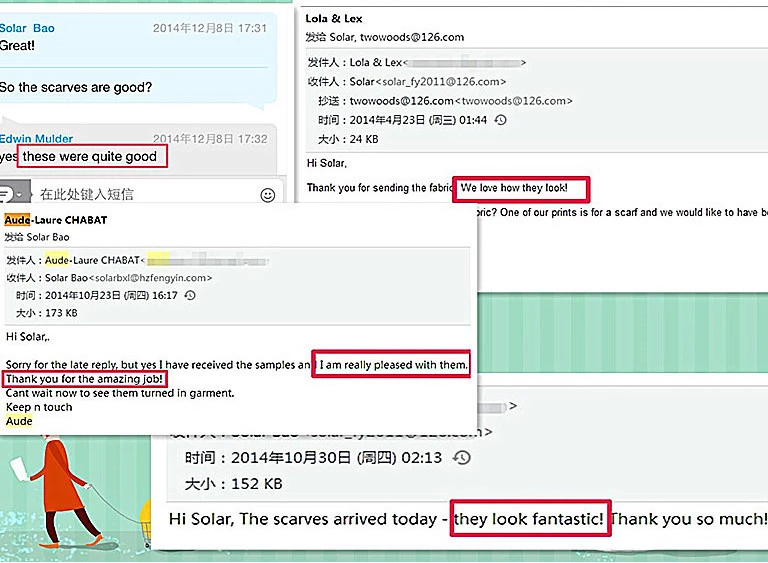Screen dimensions: 768x563
Task: Click the 'Aude' signature at email bottom
Action: 19,421
